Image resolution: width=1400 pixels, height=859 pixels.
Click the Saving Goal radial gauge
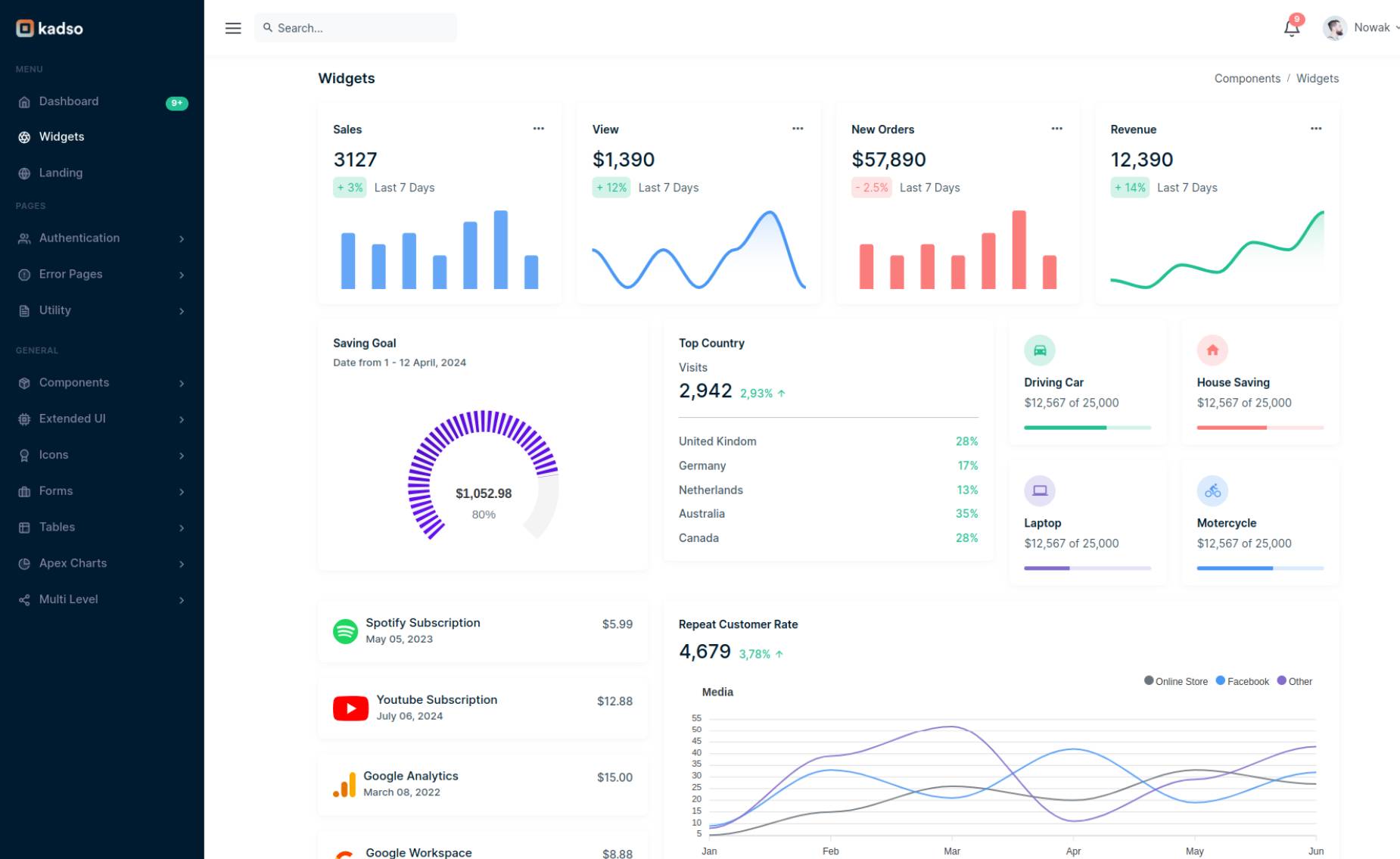(x=484, y=475)
